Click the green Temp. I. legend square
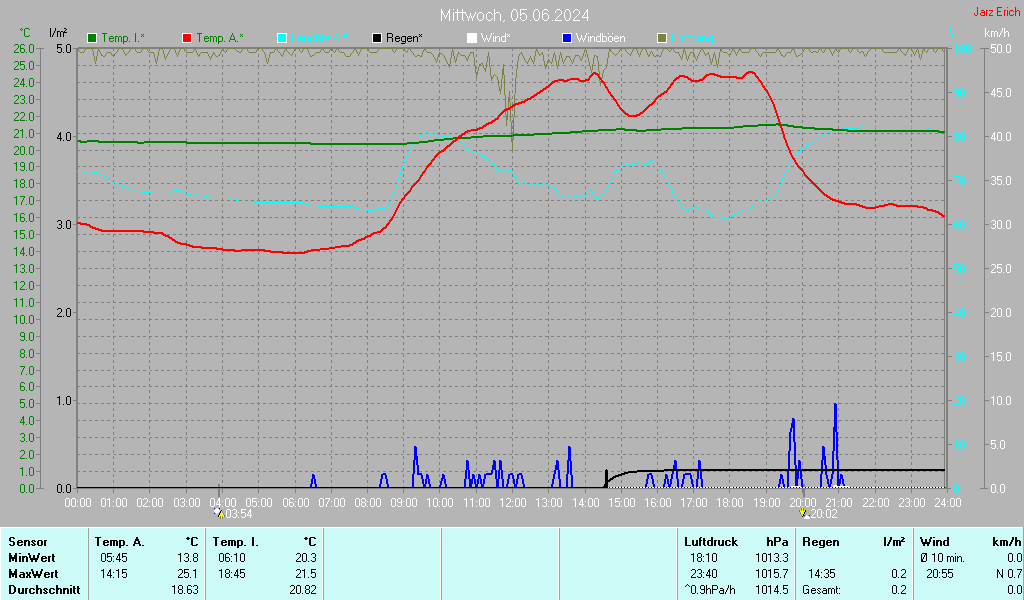This screenshot has width=1024, height=600. click(93, 38)
